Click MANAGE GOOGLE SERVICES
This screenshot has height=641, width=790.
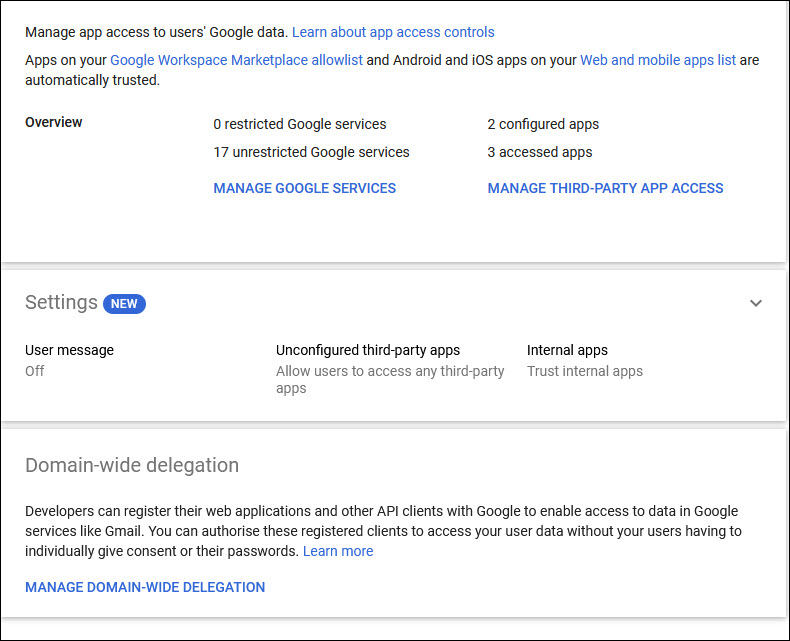[305, 188]
